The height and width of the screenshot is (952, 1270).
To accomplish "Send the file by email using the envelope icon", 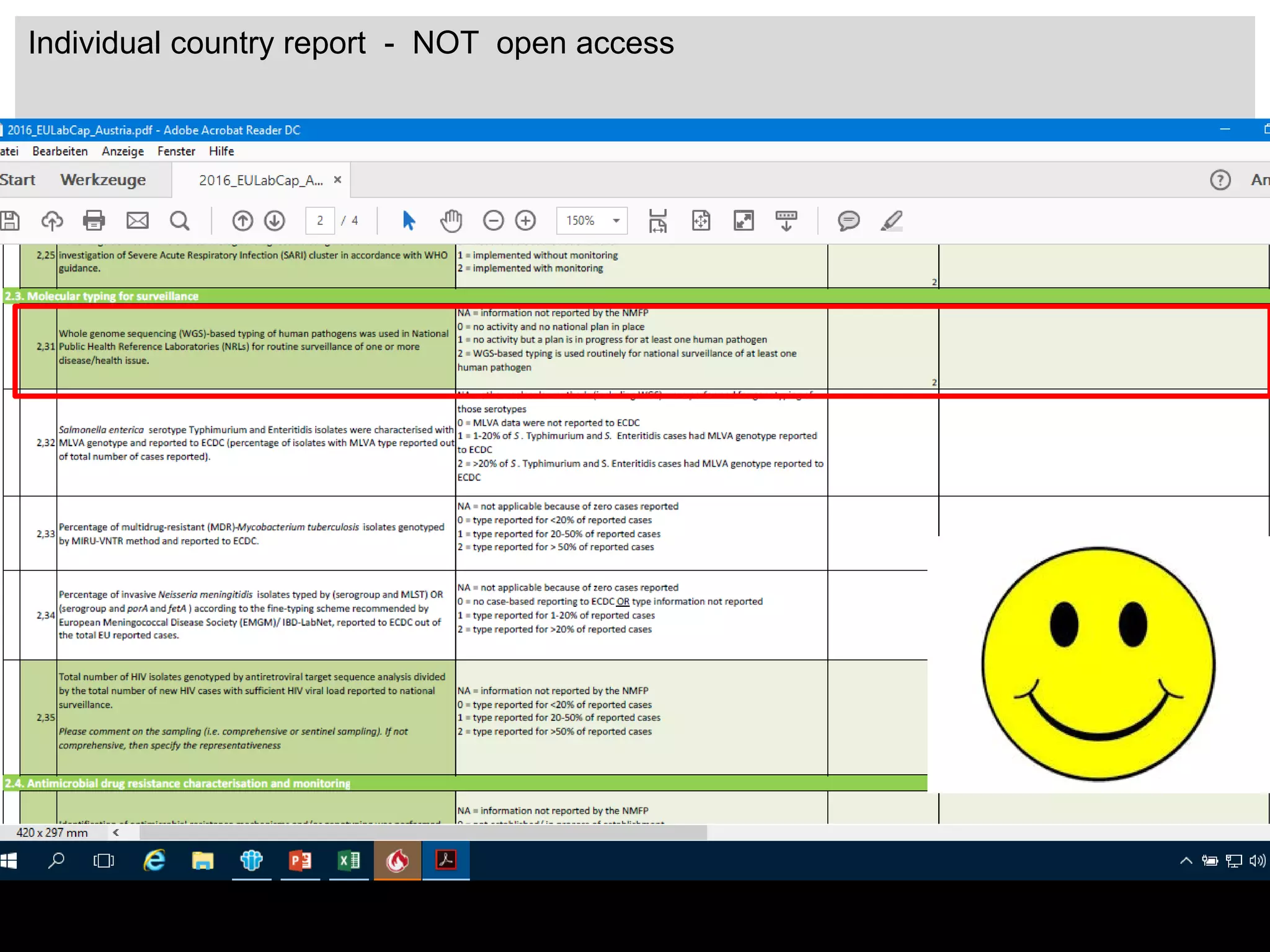I will (x=137, y=221).
